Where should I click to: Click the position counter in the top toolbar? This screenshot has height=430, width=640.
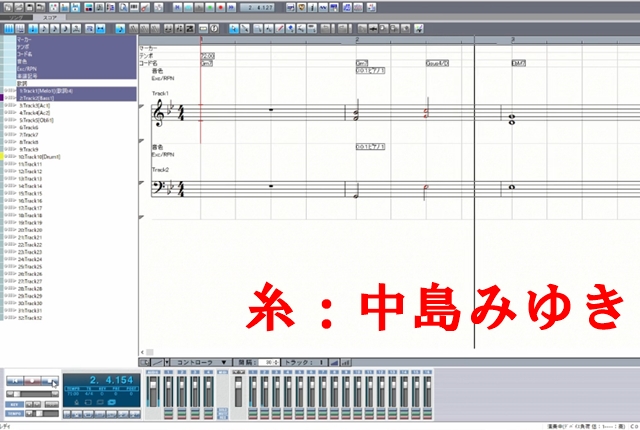pyautogui.click(x=260, y=7)
